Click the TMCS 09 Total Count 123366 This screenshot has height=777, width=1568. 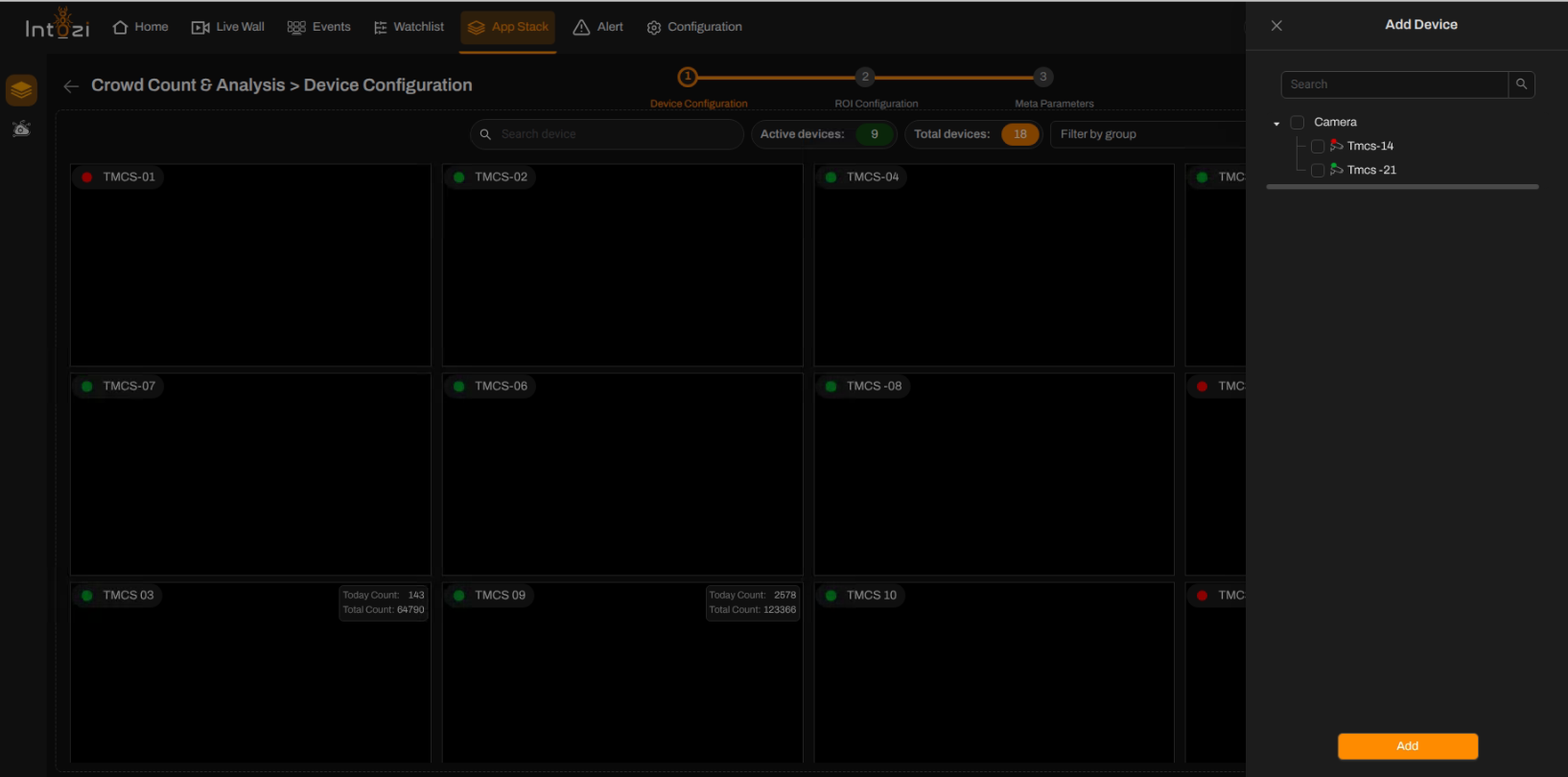[x=753, y=610]
